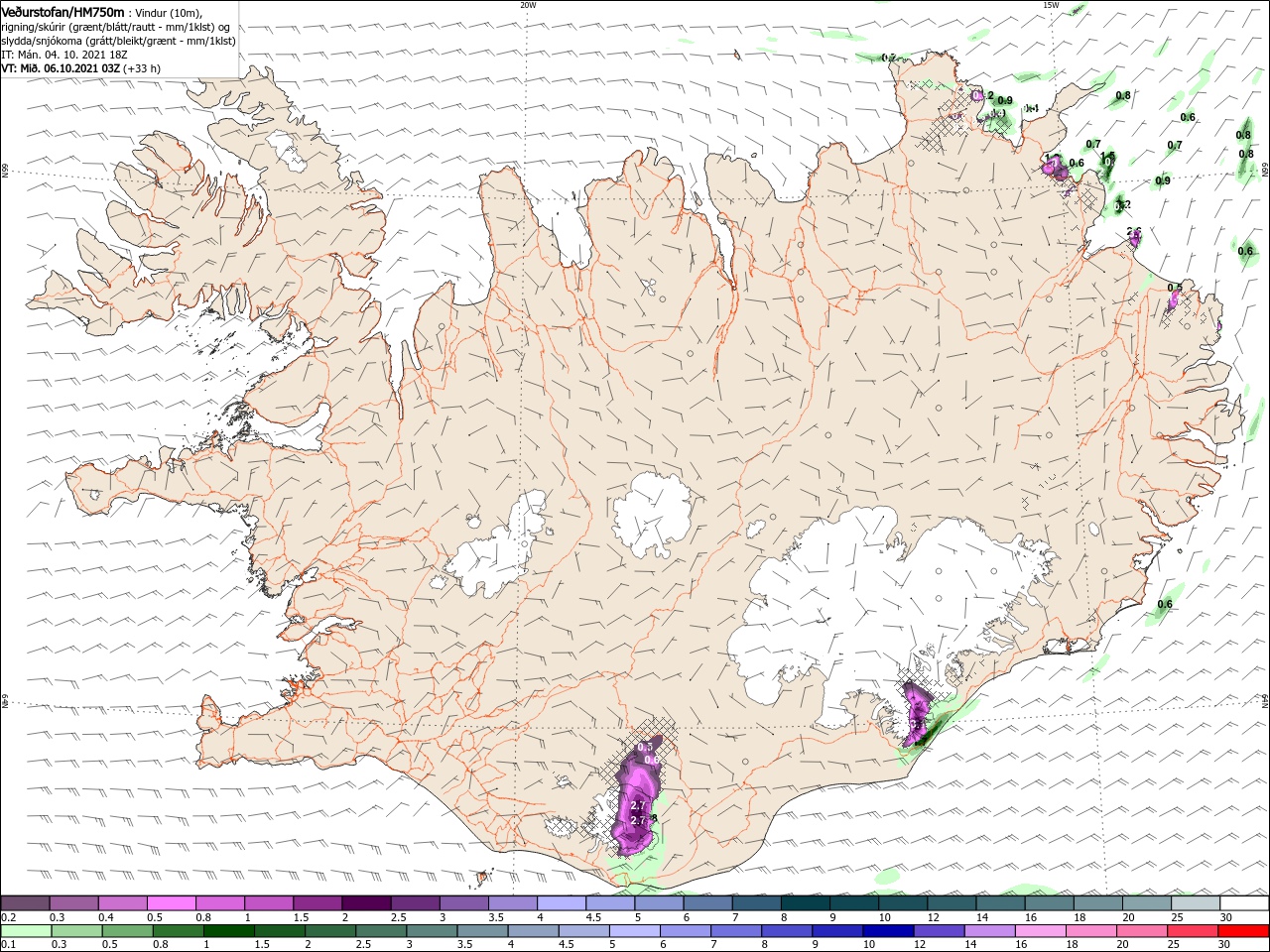This screenshot has height=952, width=1270.
Task: Click the dark purple snow swatch labeled 2
Action: pyautogui.click(x=365, y=903)
